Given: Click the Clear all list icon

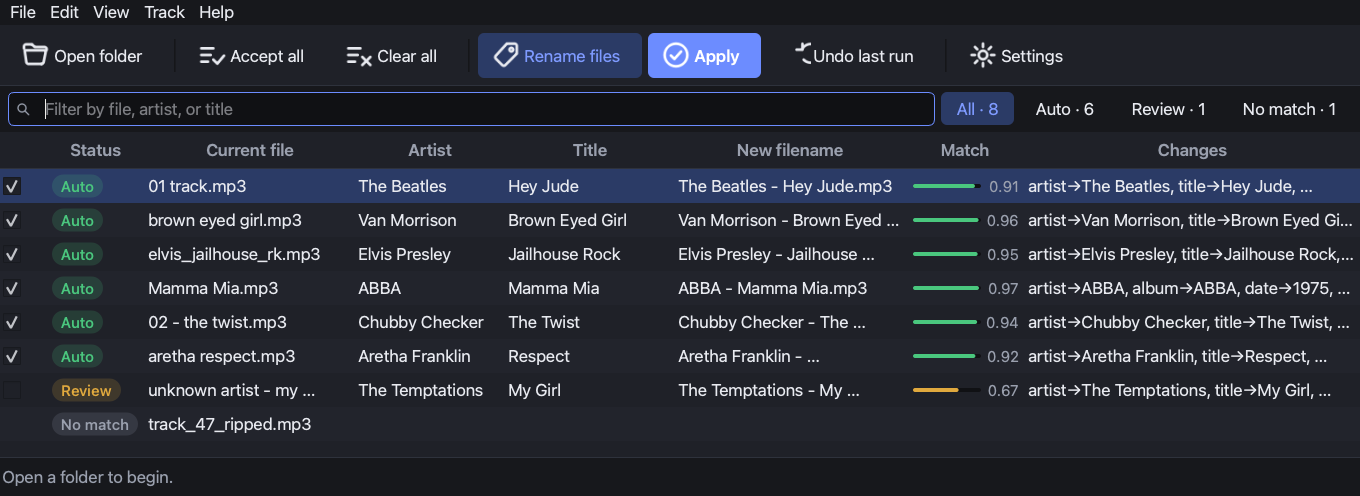Looking at the screenshot, I should tap(358, 56).
